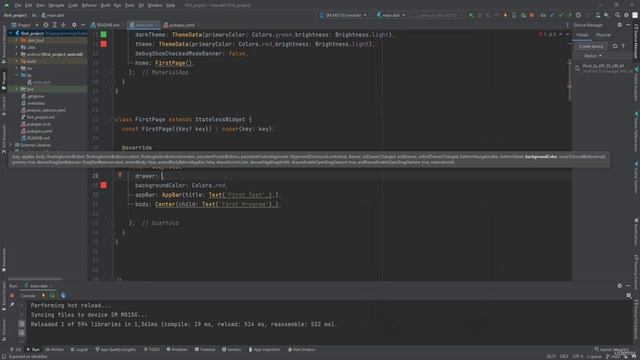Click Select Opened File target icon
This screenshot has height=360, width=640.
click(x=46, y=25)
